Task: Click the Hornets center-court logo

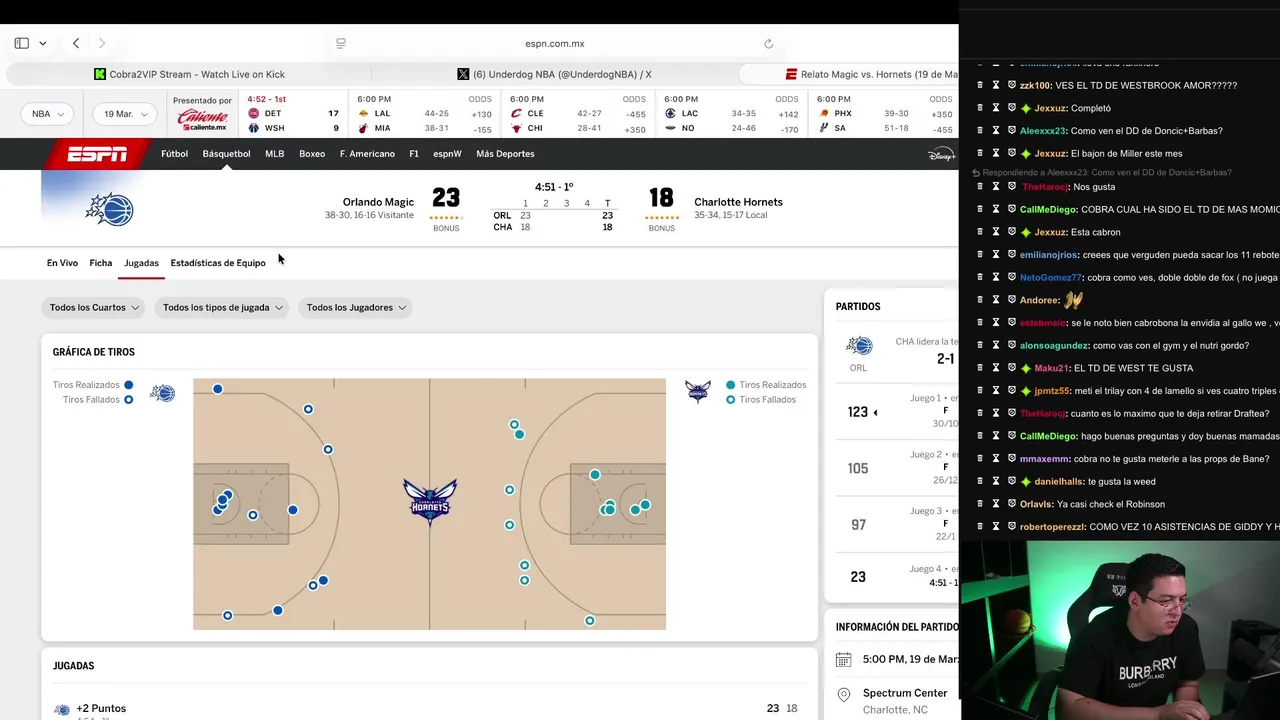Action: (x=430, y=502)
